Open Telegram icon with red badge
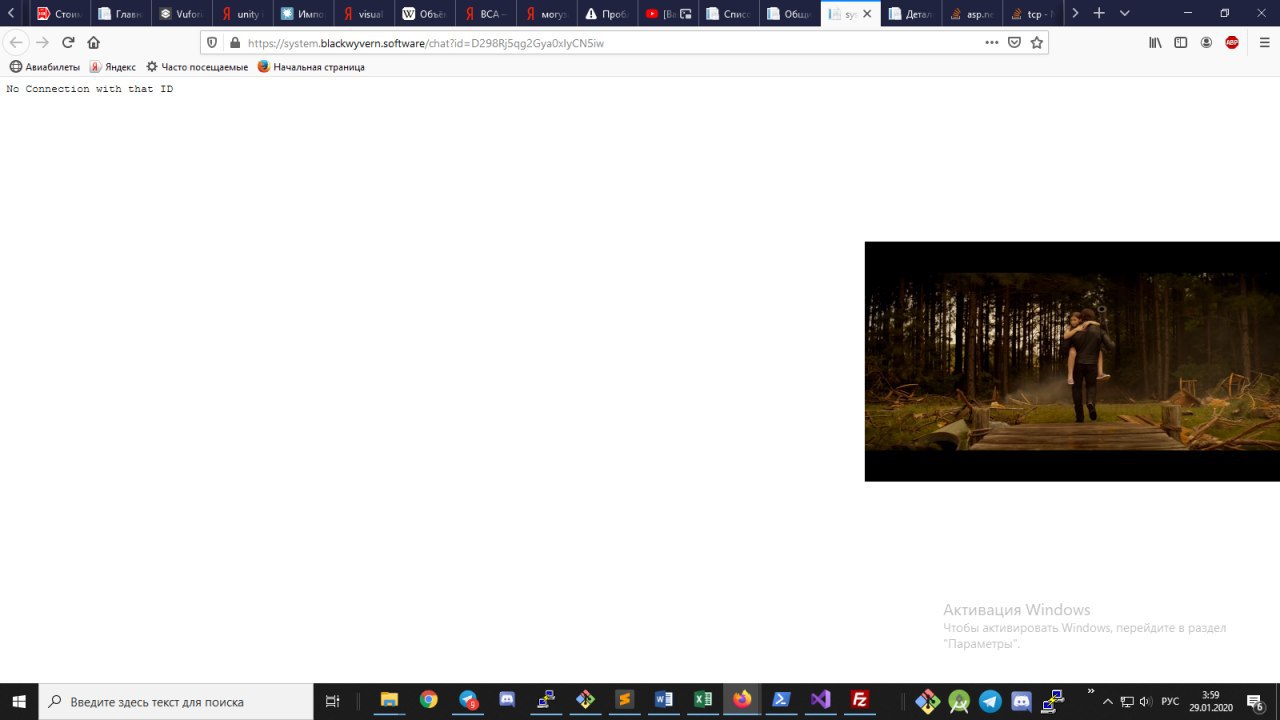This screenshot has width=1280, height=720. click(x=468, y=700)
